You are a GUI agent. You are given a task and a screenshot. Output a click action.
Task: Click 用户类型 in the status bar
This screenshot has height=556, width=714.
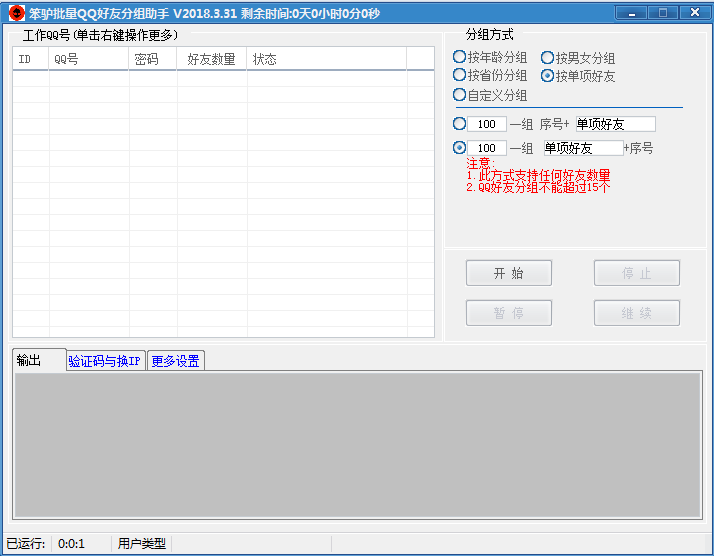point(142,543)
